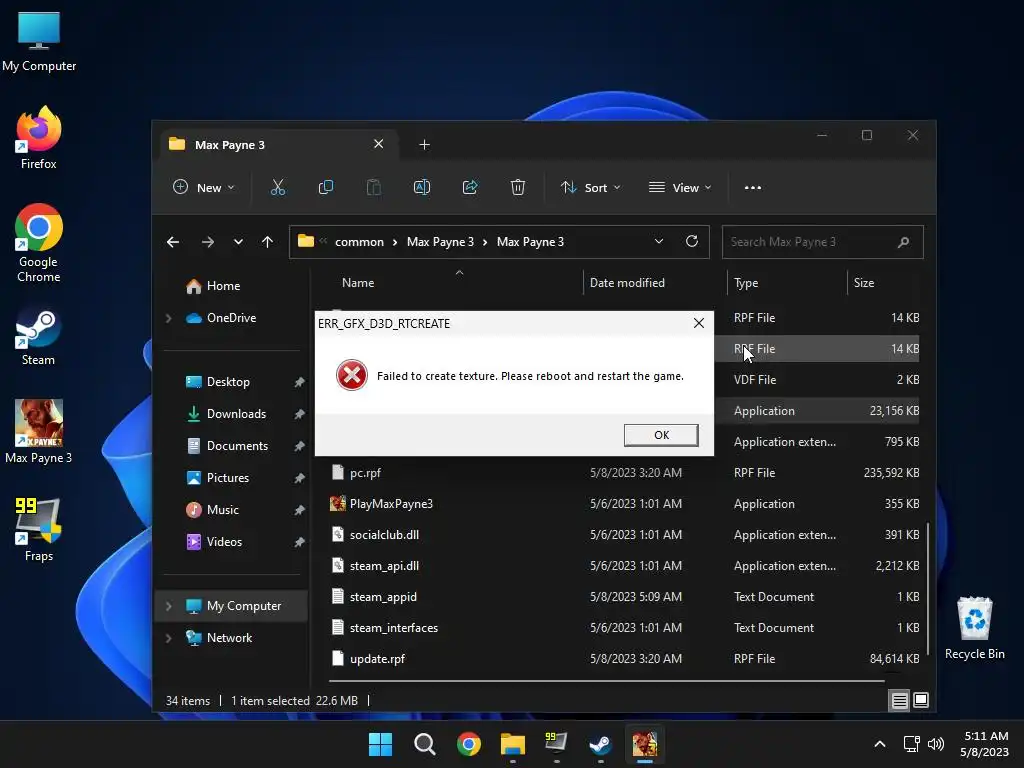The height and width of the screenshot is (768, 1024).
Task: Sort by the Name column header
Action: (x=358, y=283)
